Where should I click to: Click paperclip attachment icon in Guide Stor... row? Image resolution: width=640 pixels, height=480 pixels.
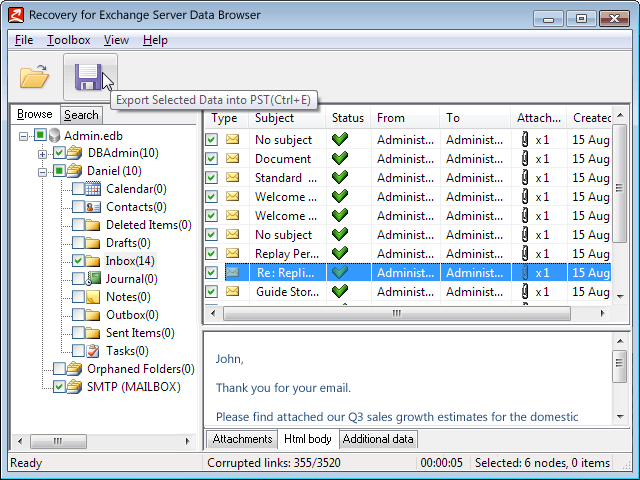pyautogui.click(x=525, y=291)
